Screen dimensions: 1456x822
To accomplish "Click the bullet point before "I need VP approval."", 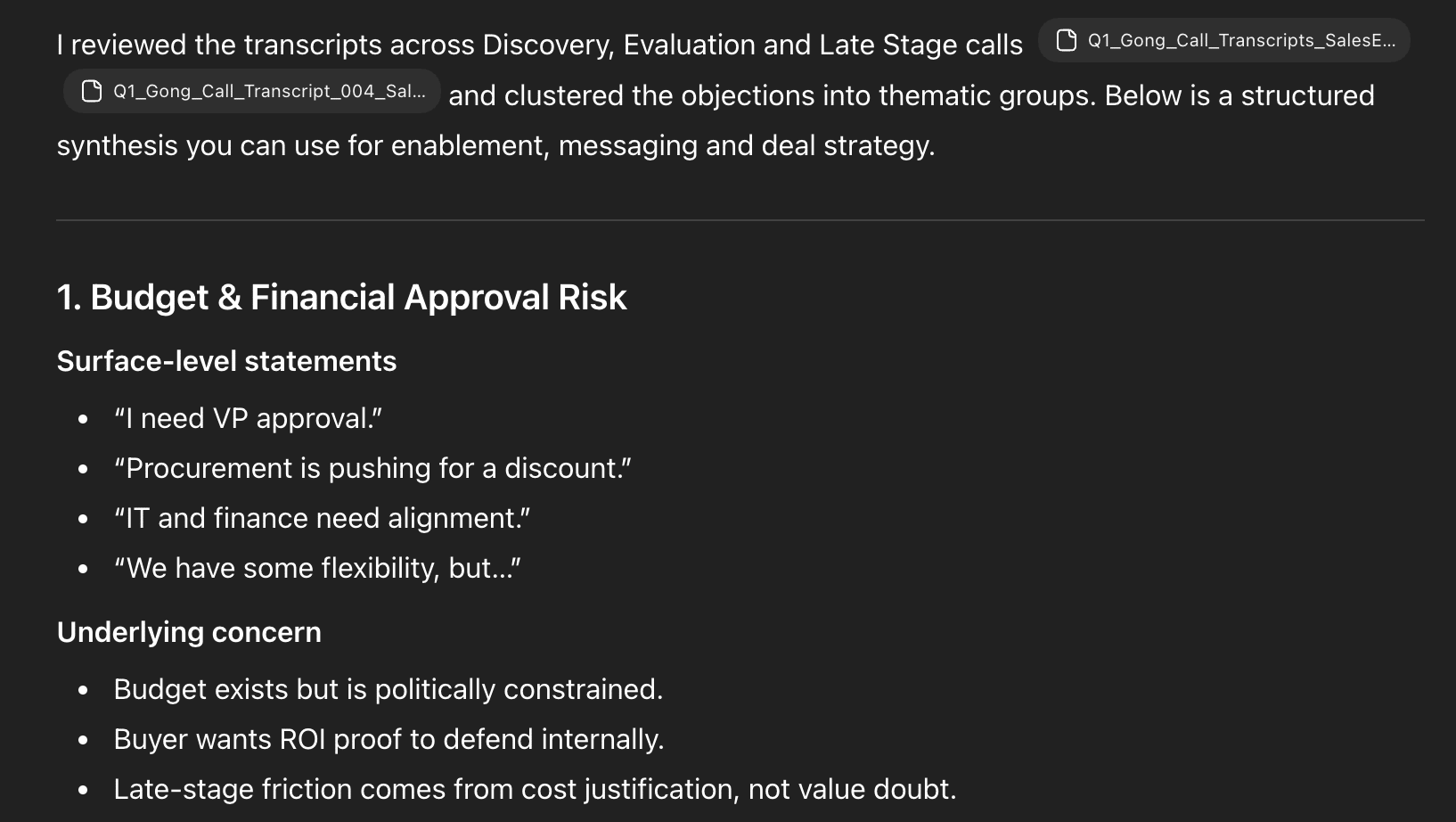I will (x=83, y=419).
